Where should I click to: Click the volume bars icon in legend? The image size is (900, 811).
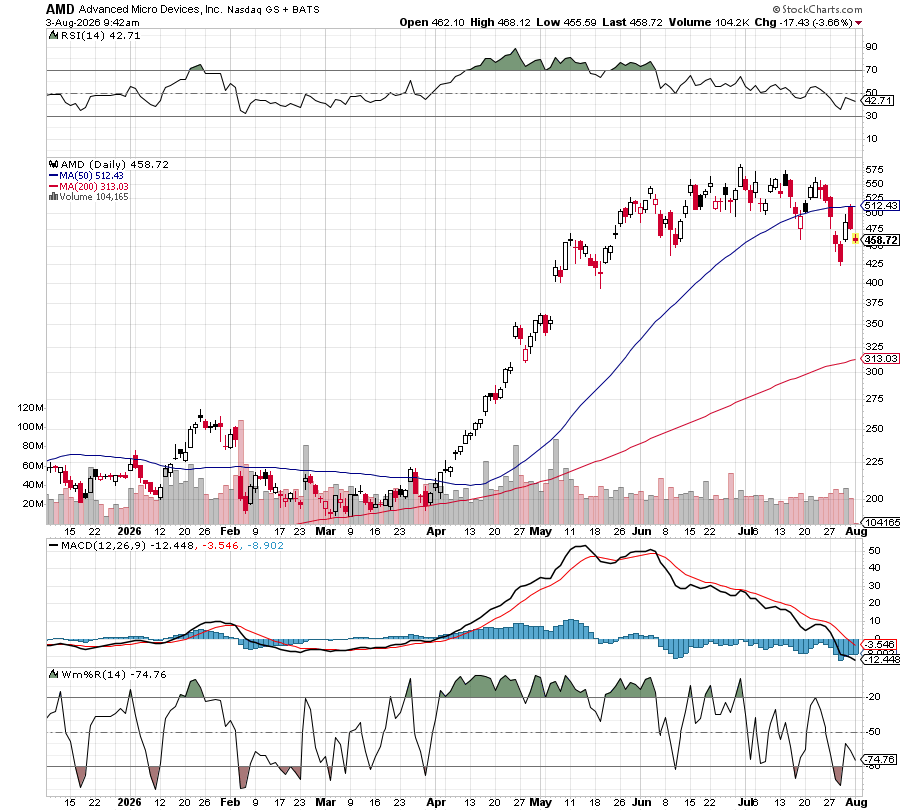coord(53,196)
